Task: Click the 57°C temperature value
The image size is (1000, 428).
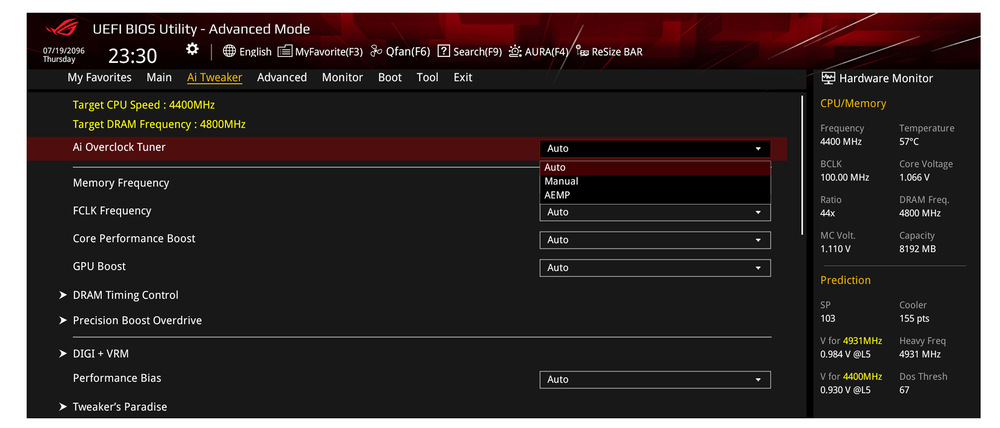Action: point(909,142)
